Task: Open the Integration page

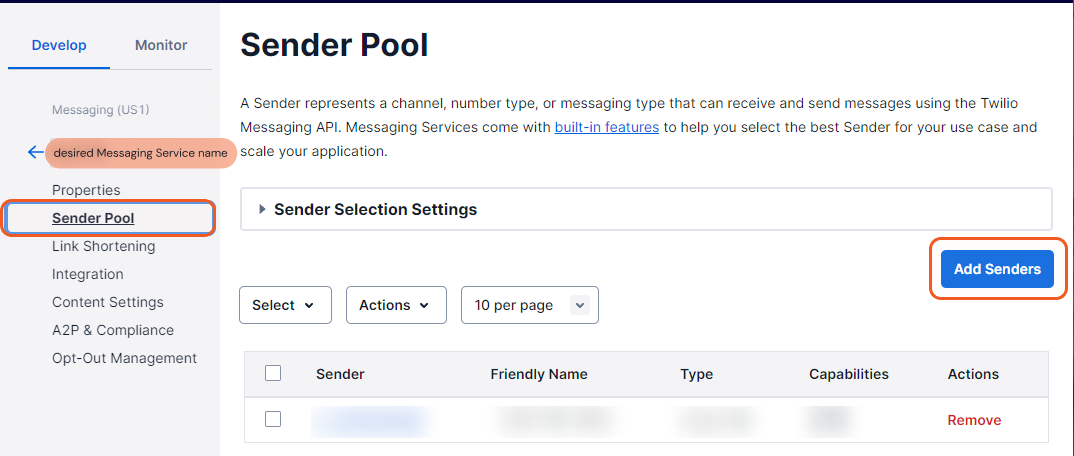Action: pos(88,274)
